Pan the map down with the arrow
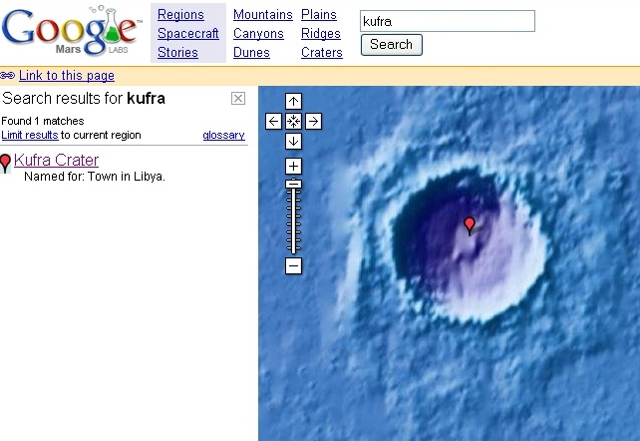 293,141
